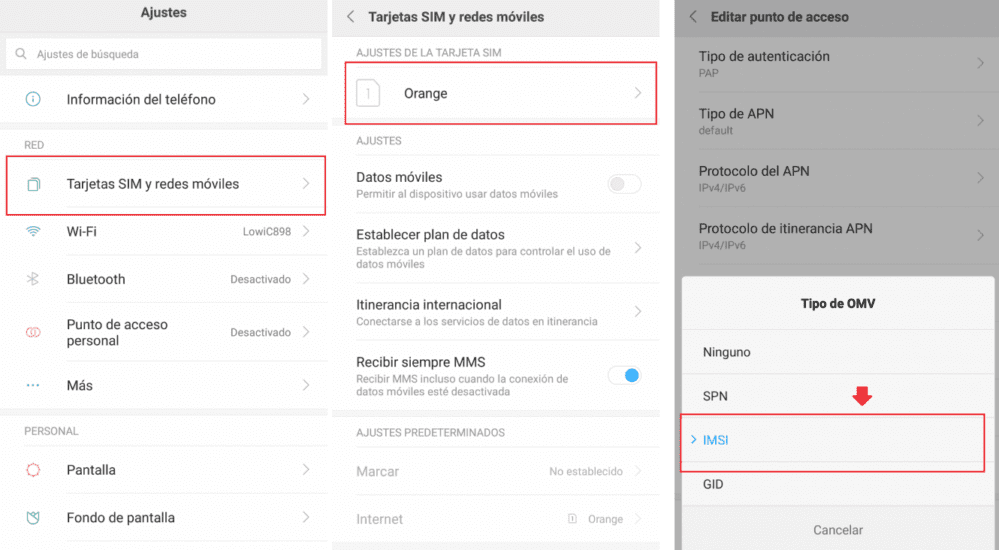This screenshot has height=550, width=999.
Task: Click the chevron on Itinerancia internacional
Action: point(638,311)
